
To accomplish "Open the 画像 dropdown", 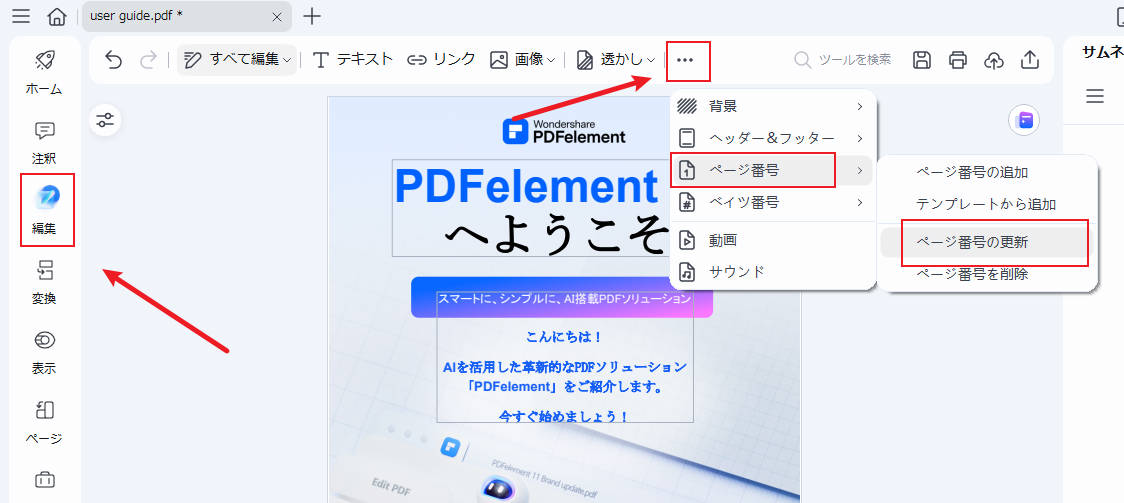I will point(523,59).
